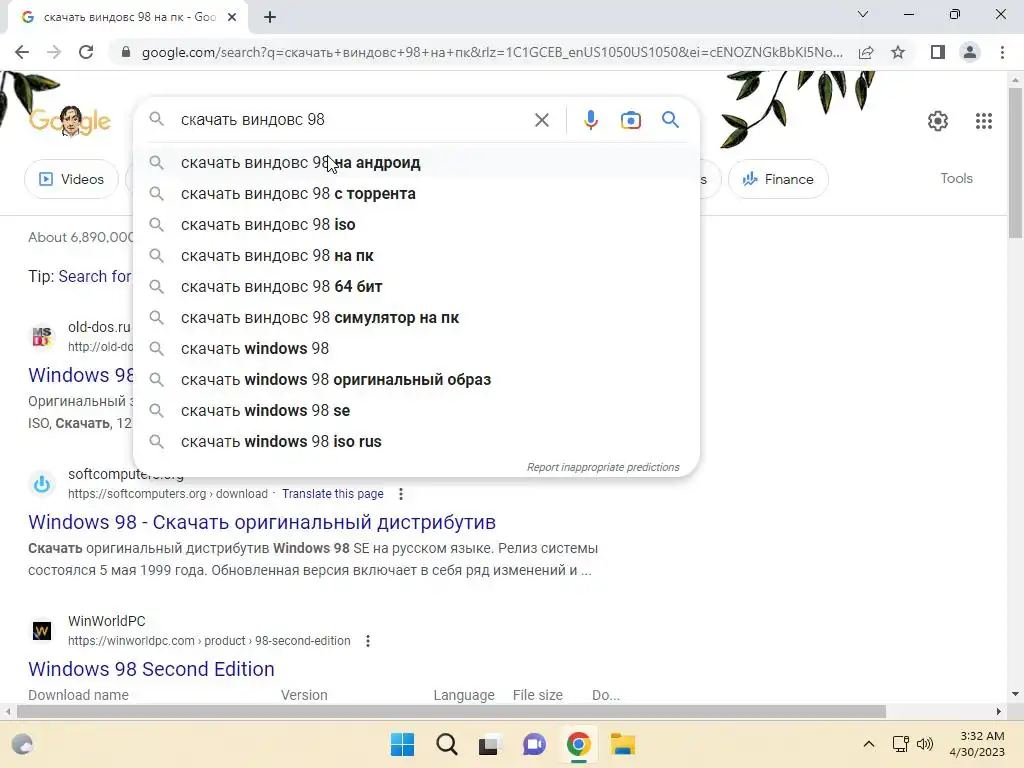
Task: Filter results by Finance
Action: 778,179
